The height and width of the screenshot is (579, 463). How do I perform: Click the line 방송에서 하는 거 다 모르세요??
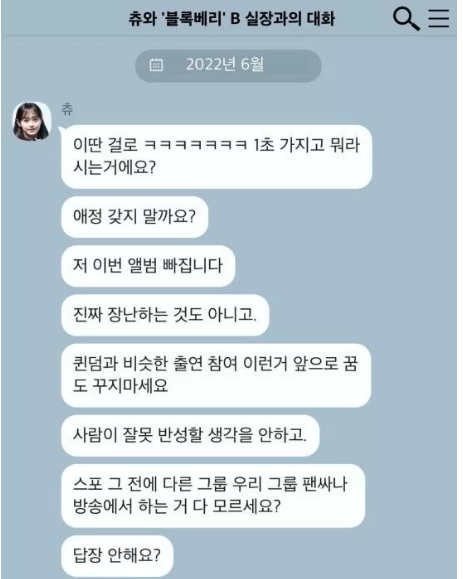coord(177,507)
